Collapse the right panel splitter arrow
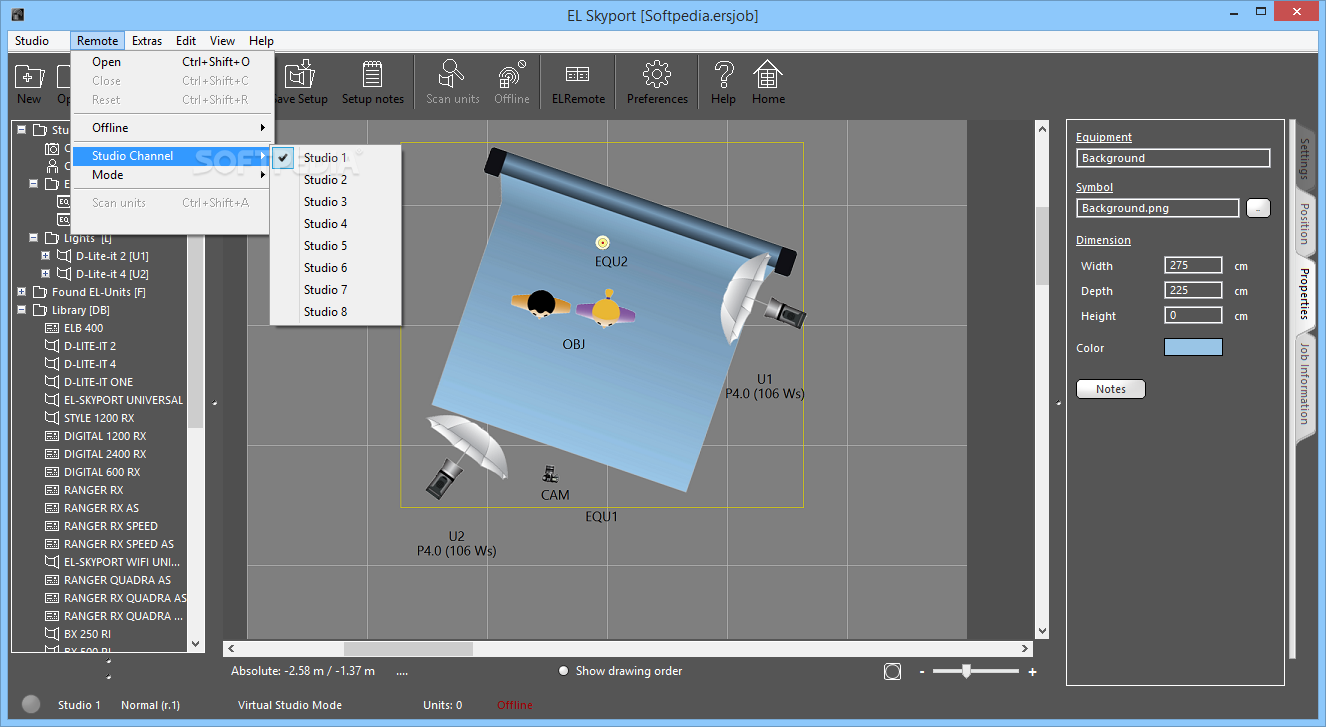This screenshot has width=1326, height=727. (x=1059, y=403)
